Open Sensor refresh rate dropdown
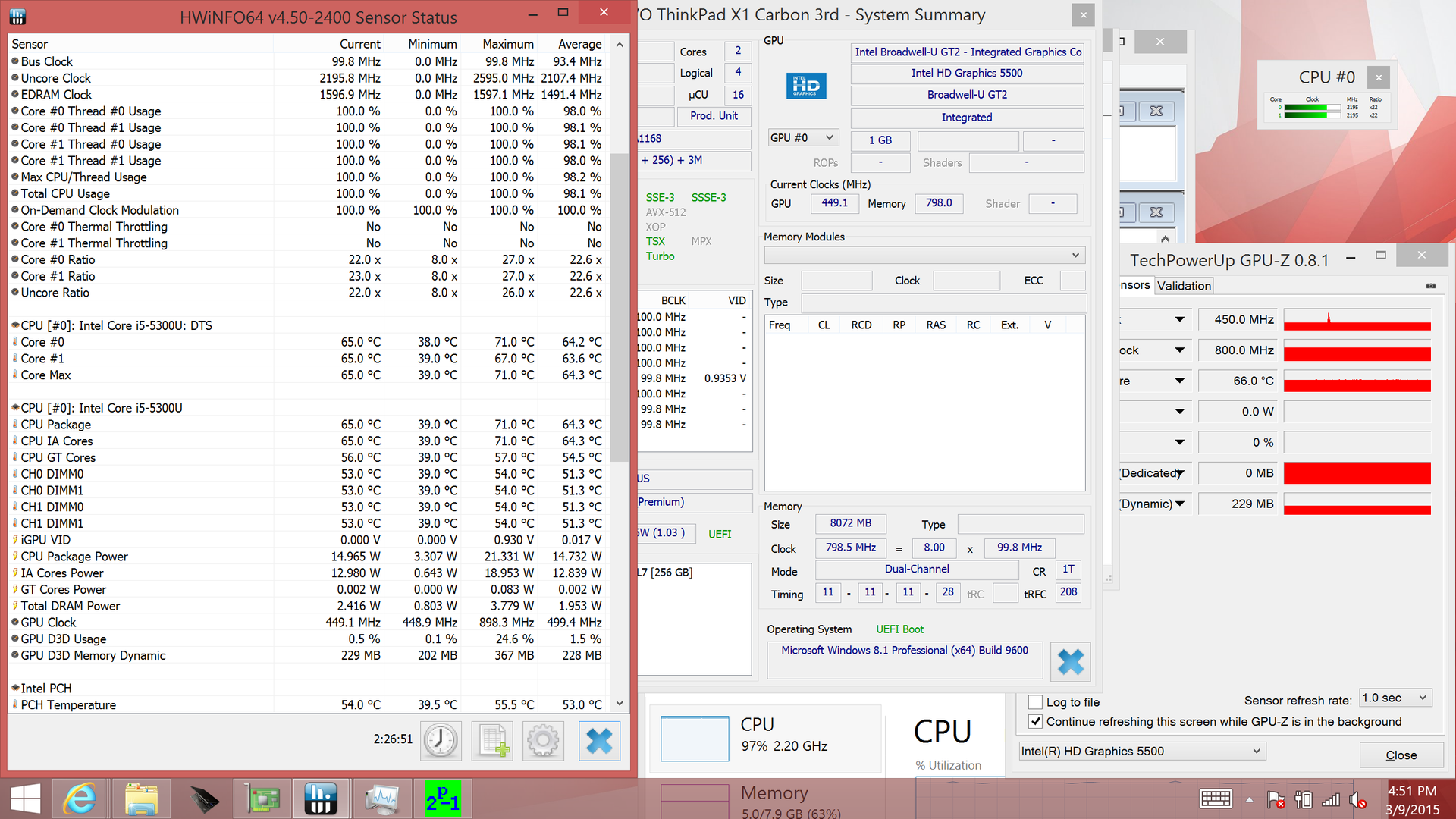 1395,698
